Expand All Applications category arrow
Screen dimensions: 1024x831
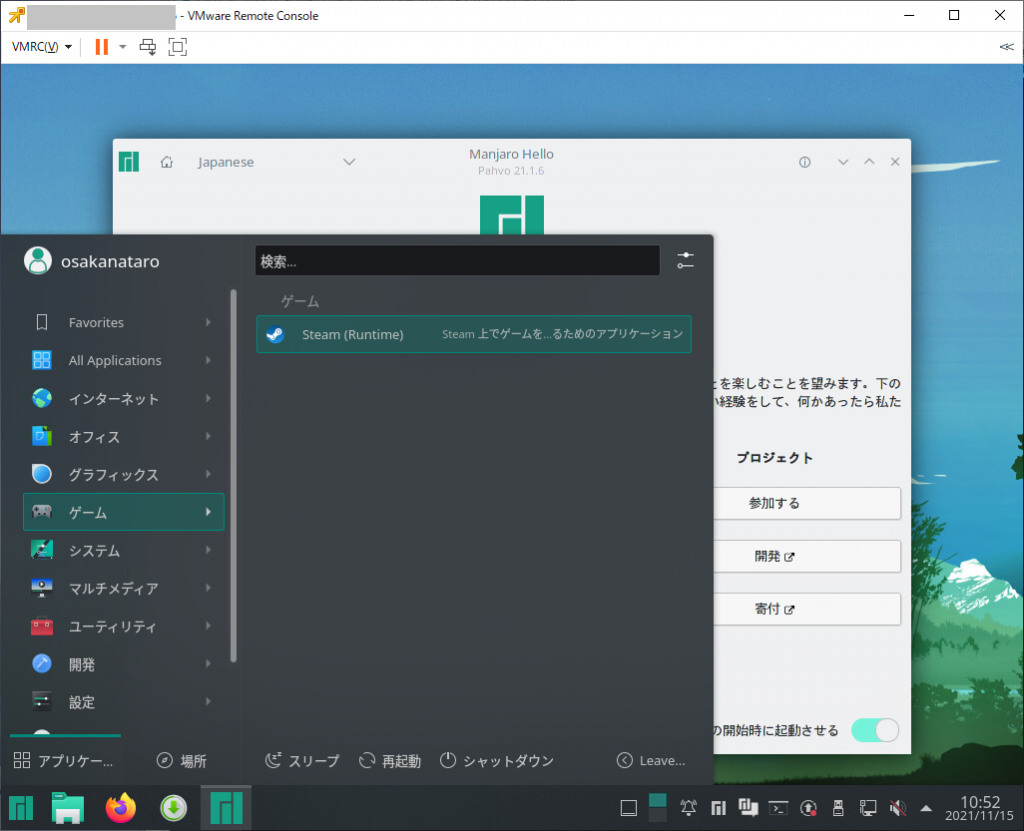point(208,360)
